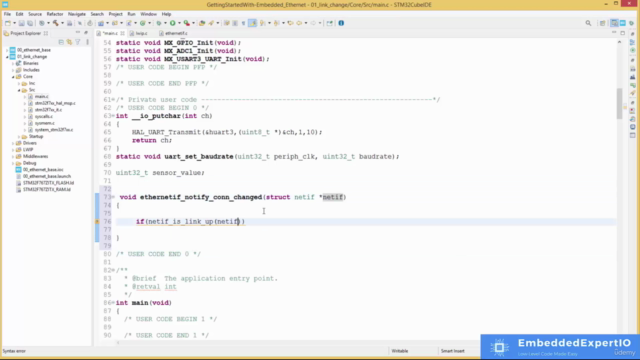Toggle the Pin Editor toolbar button
The image size is (640, 360).
tap(329, 23)
